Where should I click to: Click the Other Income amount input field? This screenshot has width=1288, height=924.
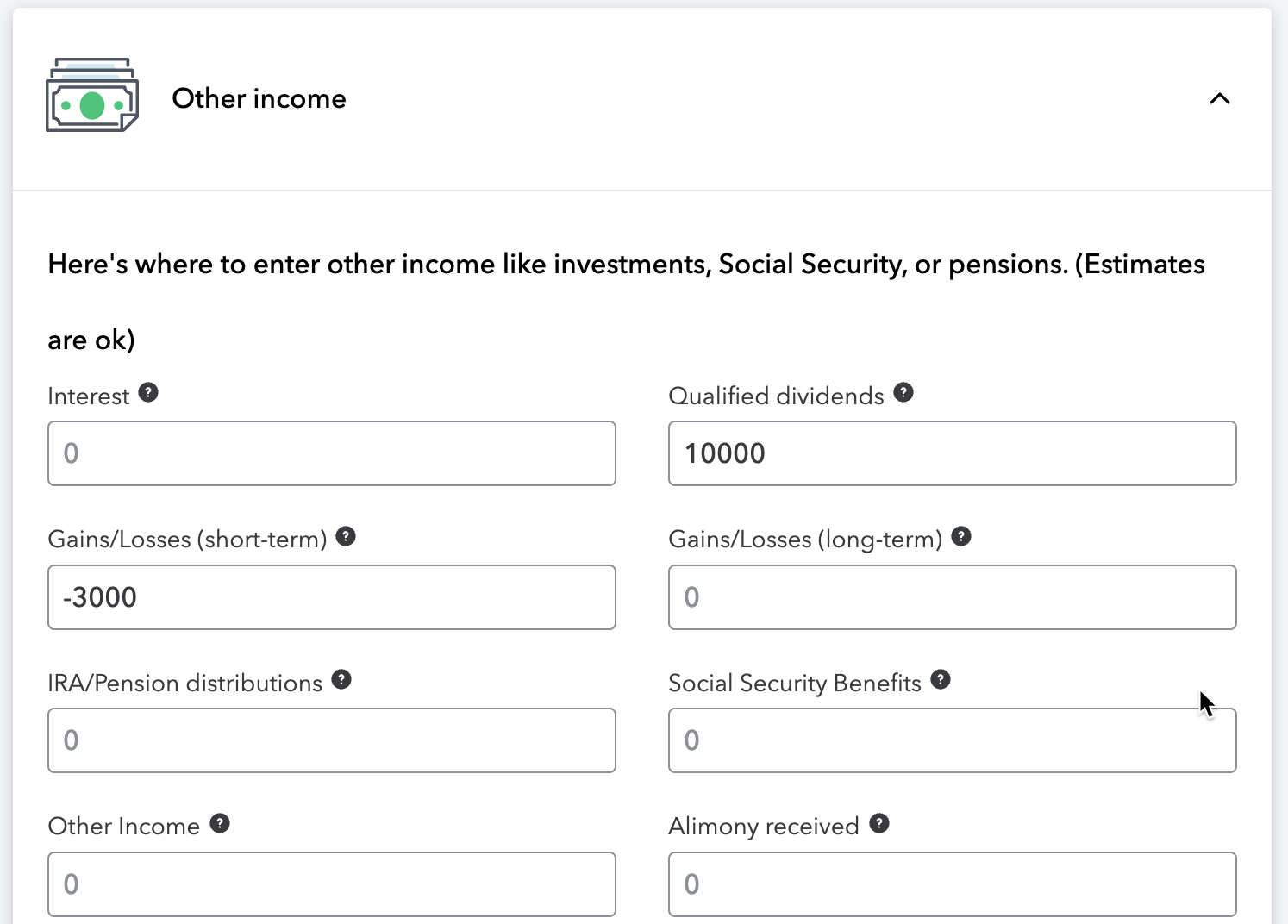332,884
